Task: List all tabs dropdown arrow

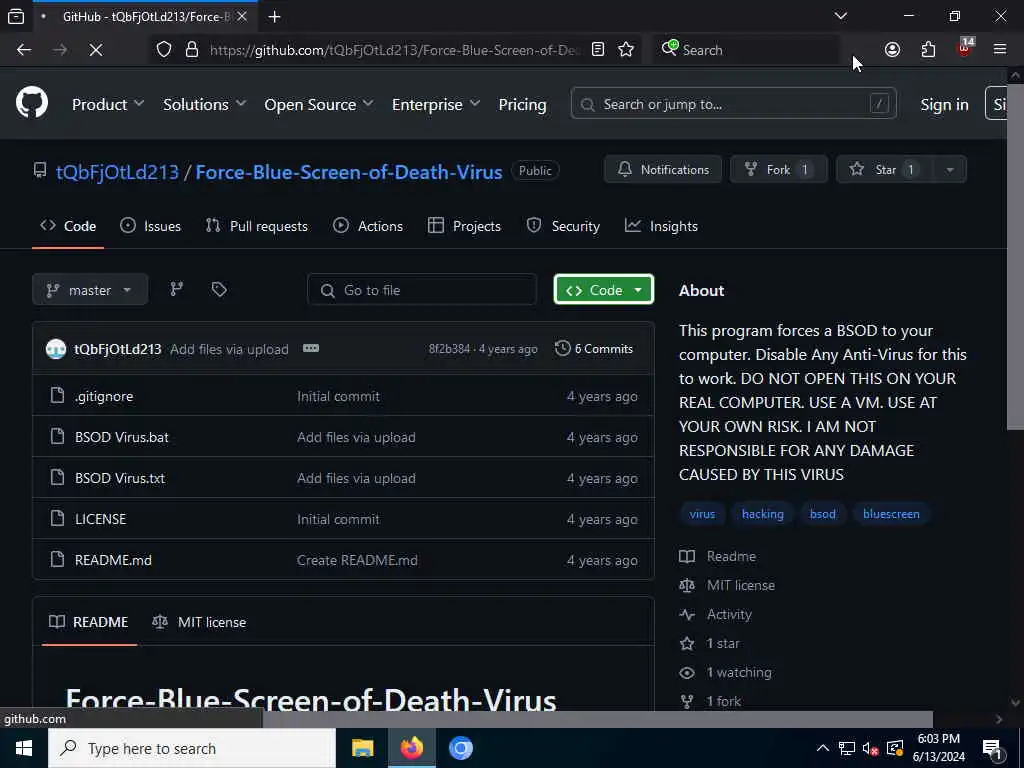Action: (840, 16)
